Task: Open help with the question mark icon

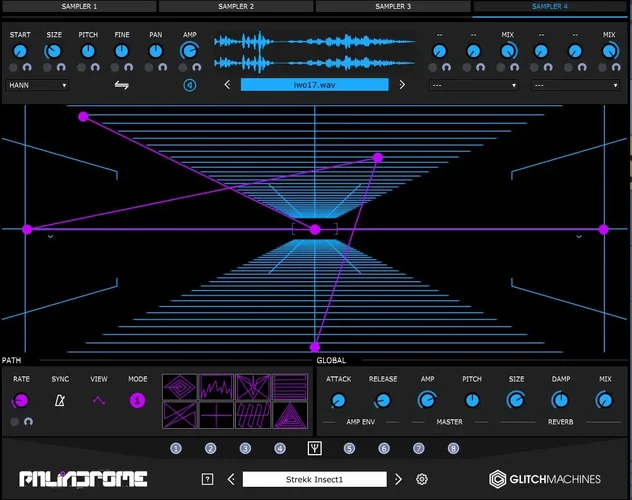Action: pos(207,479)
